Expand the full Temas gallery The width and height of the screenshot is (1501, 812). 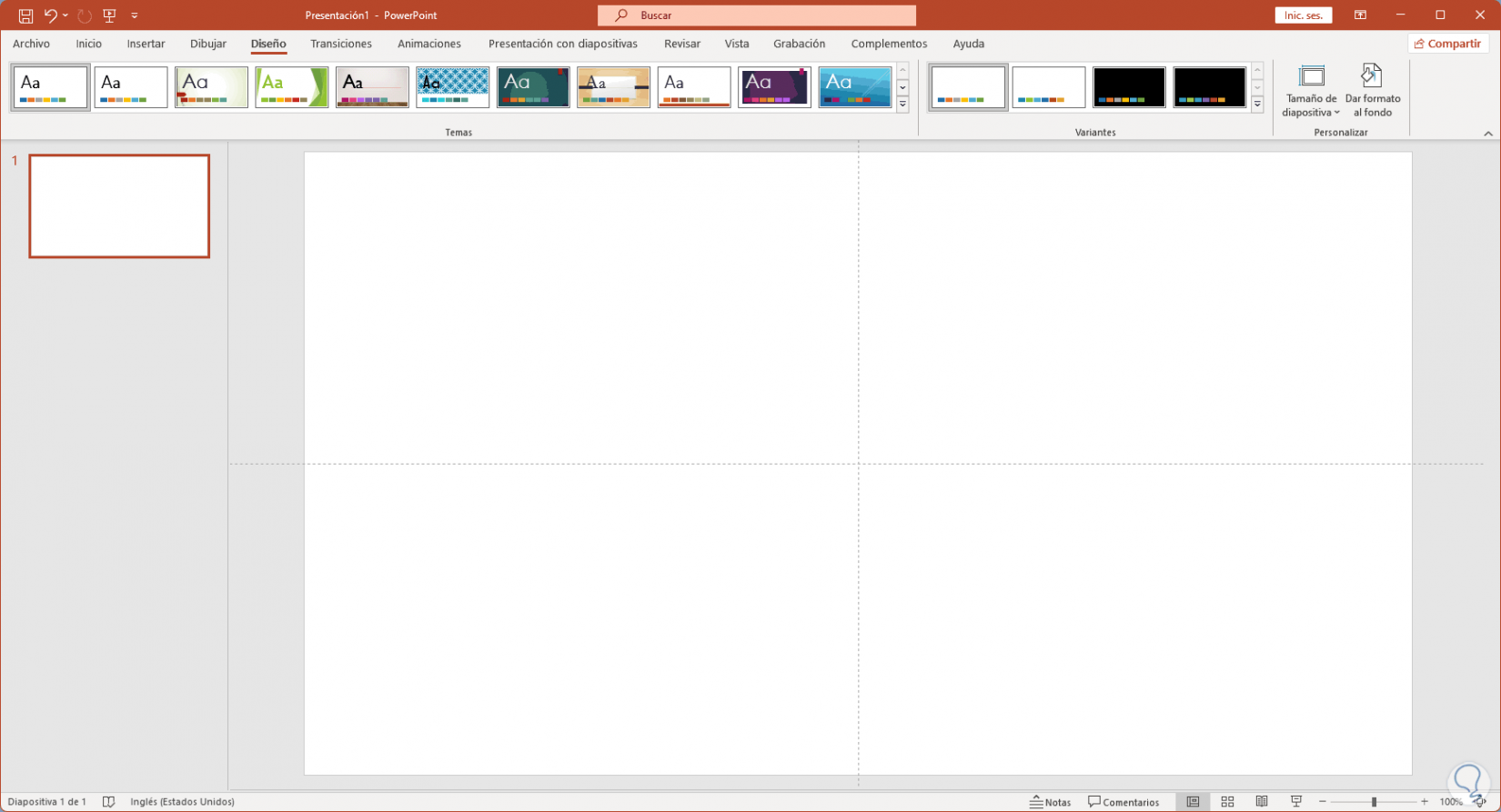(x=902, y=105)
